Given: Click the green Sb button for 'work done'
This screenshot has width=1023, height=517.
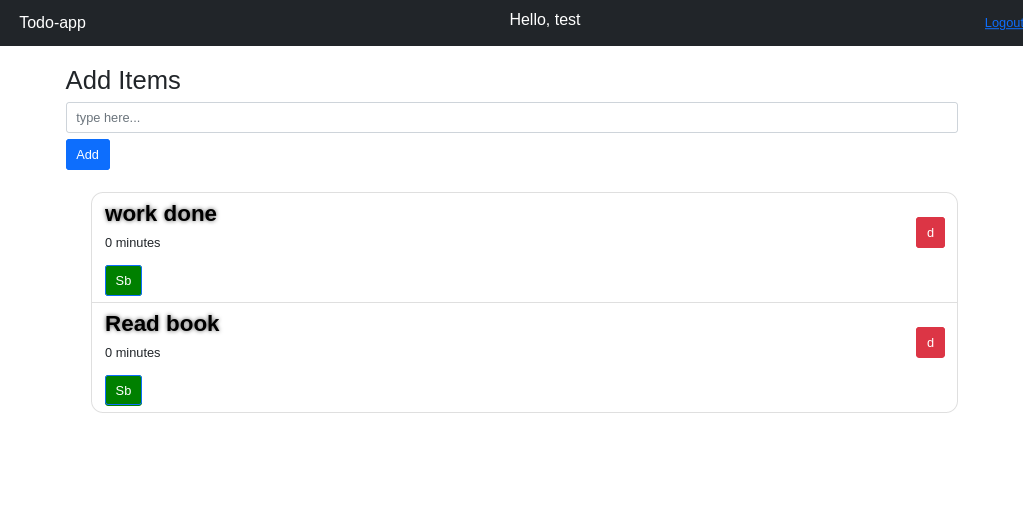Looking at the screenshot, I should click(123, 281).
